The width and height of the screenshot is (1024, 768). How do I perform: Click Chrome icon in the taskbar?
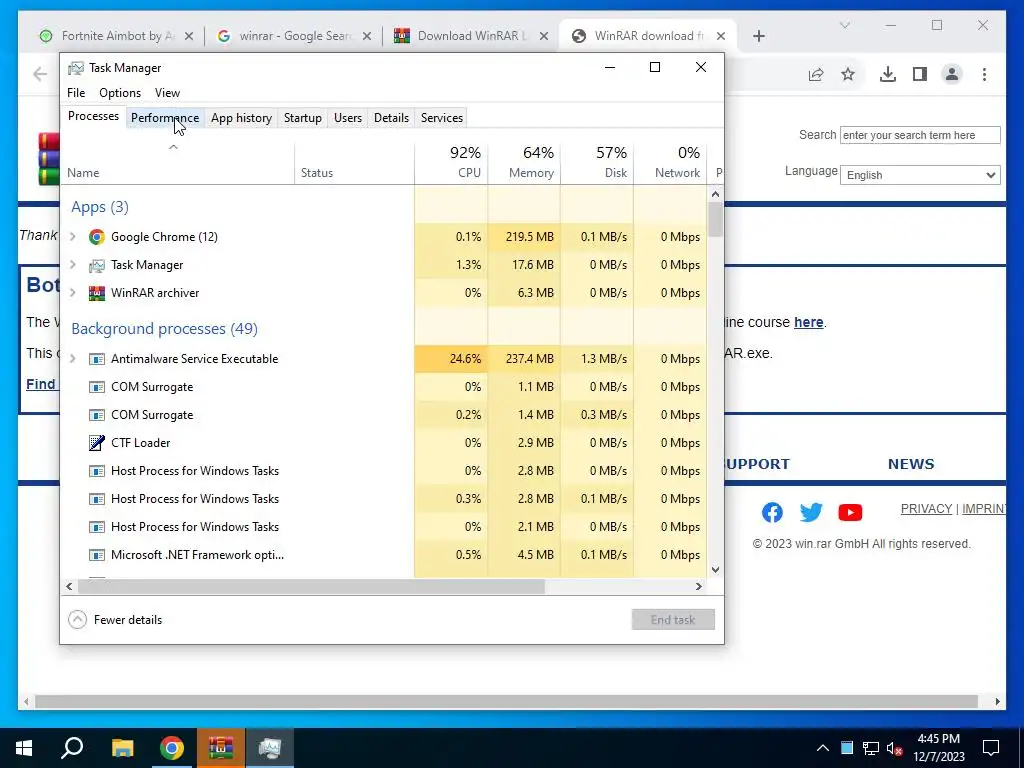172,748
